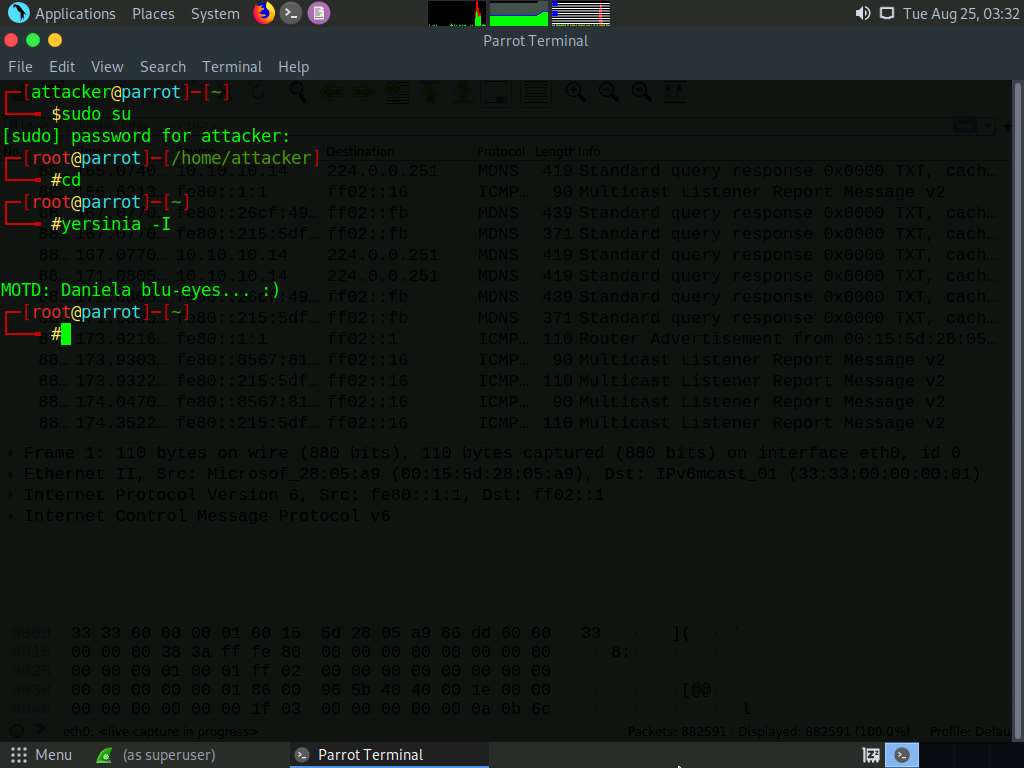Switch to Parrot Terminal taskbar item
Viewport: 1024px width, 768px height.
pos(389,755)
